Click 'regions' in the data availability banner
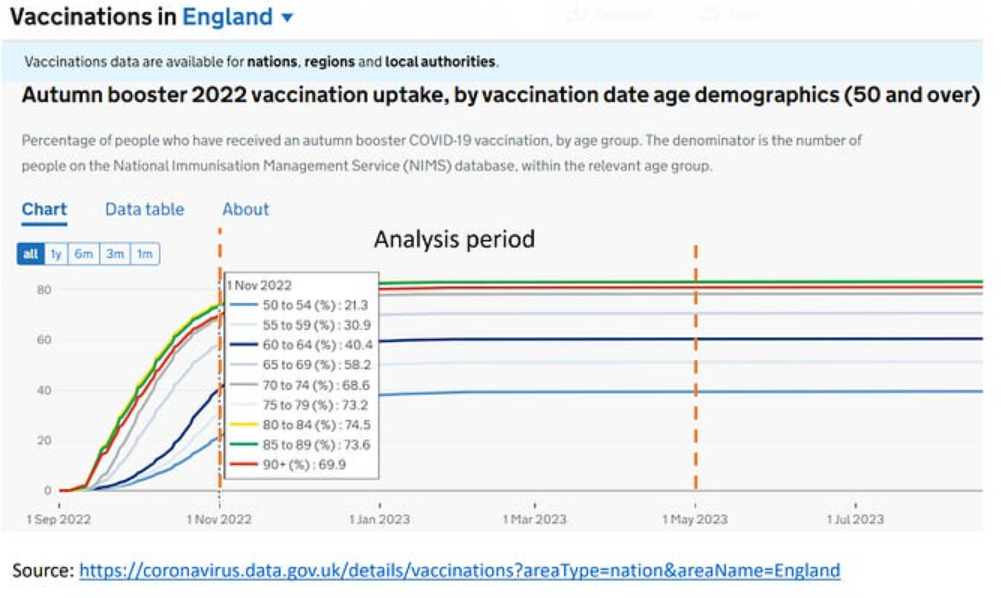Screen dimensions: 1001x598 tap(329, 62)
